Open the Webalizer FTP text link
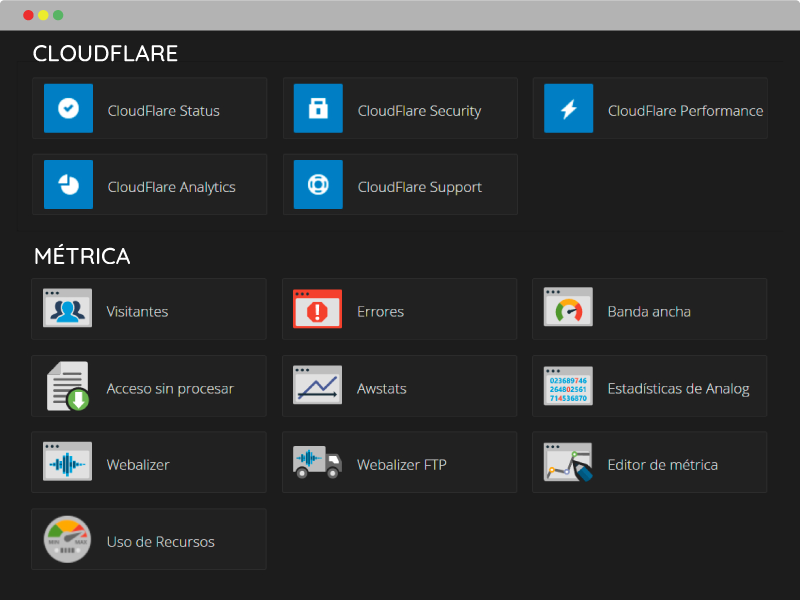Viewport: 800px width, 600px height. point(402,465)
